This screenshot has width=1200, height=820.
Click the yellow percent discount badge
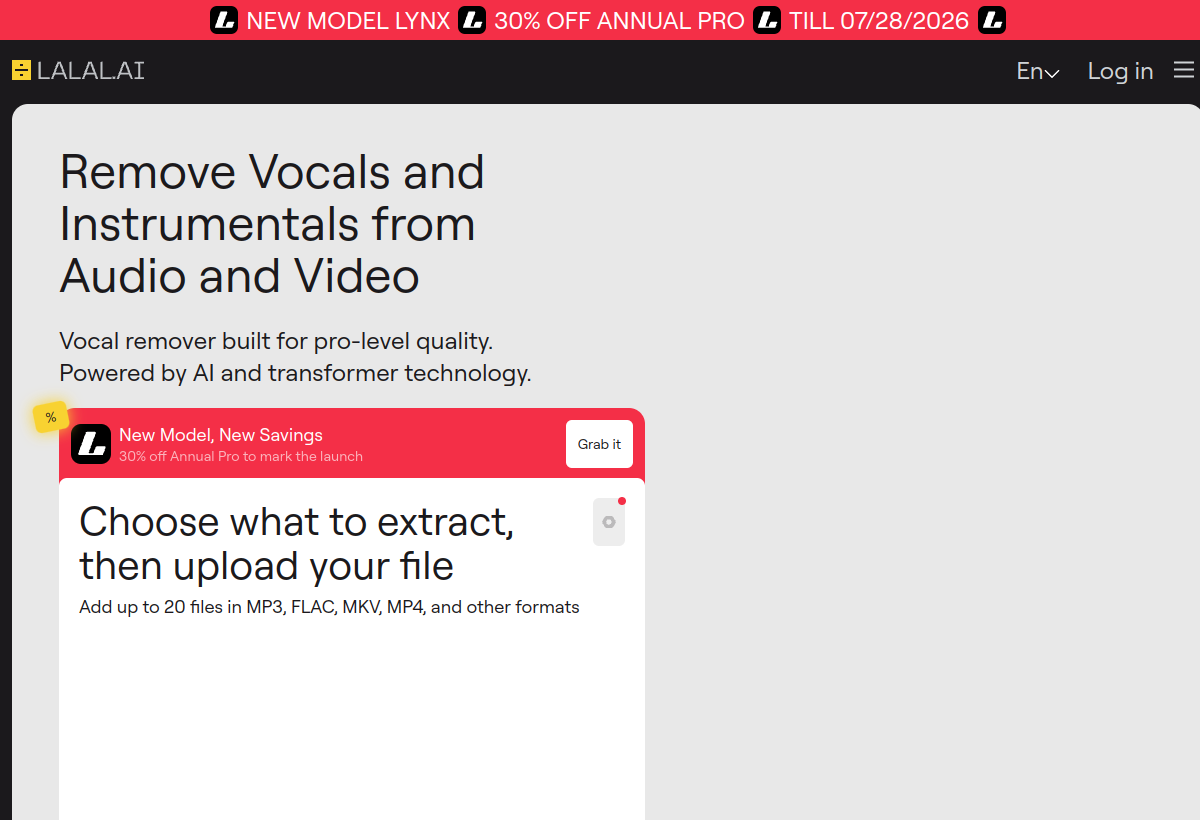51,417
